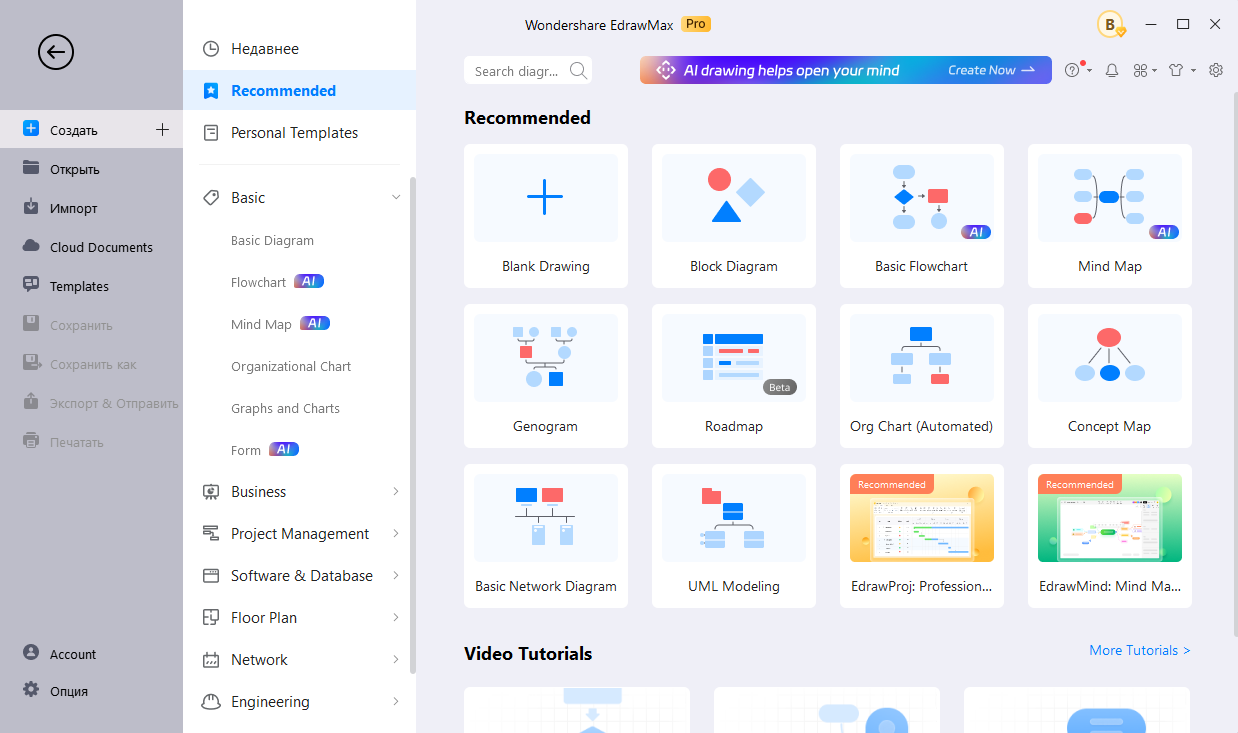Expand the Floor Plan category
This screenshot has width=1238, height=733.
(x=396, y=618)
